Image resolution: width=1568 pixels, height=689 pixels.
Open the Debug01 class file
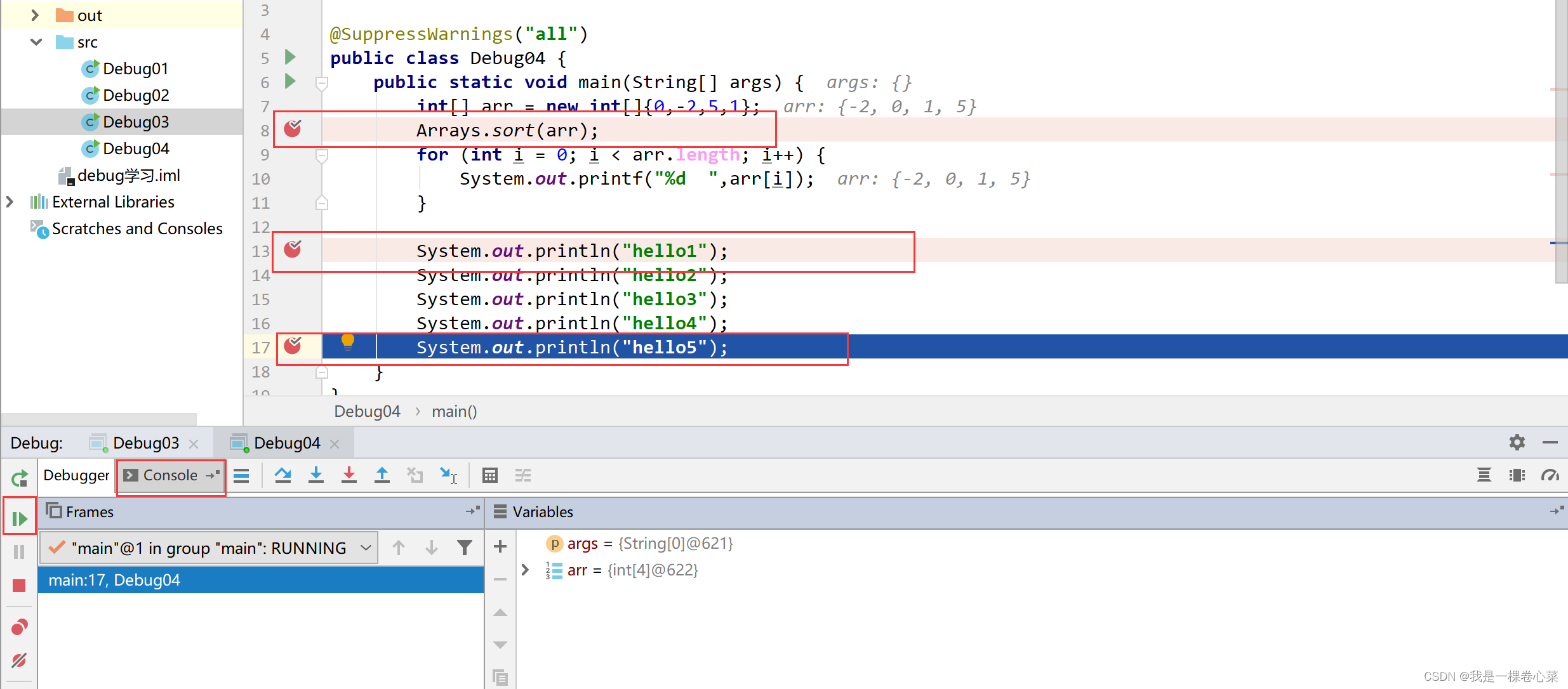pos(135,69)
